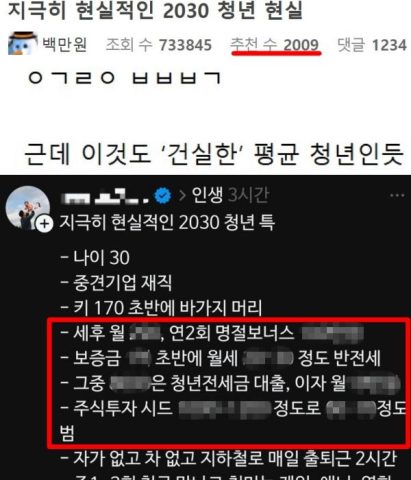Click the Threads poster profile photo
The width and height of the screenshot is (411, 480).
28,207
